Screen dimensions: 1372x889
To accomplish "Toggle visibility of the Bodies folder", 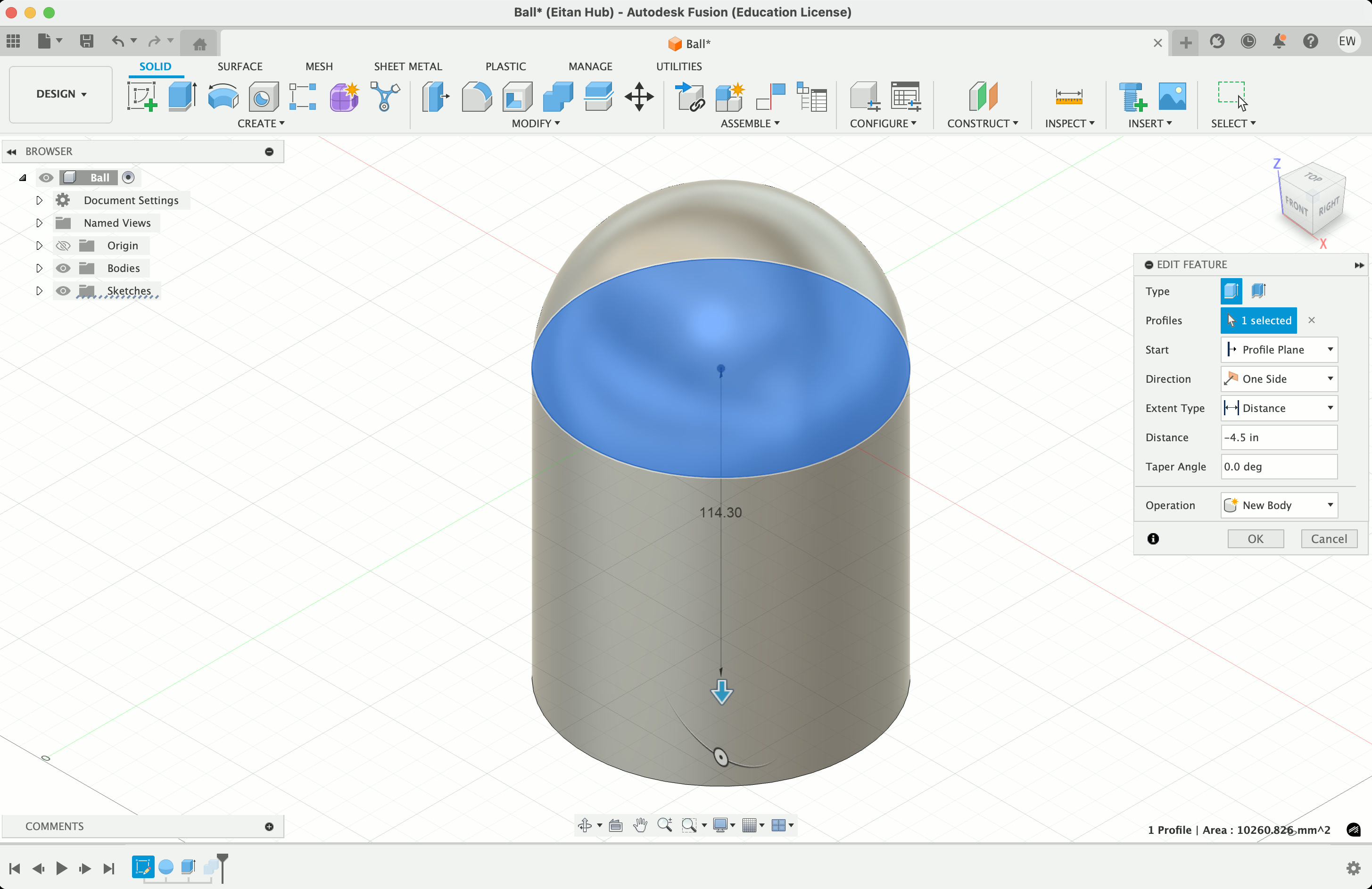I will tap(63, 268).
